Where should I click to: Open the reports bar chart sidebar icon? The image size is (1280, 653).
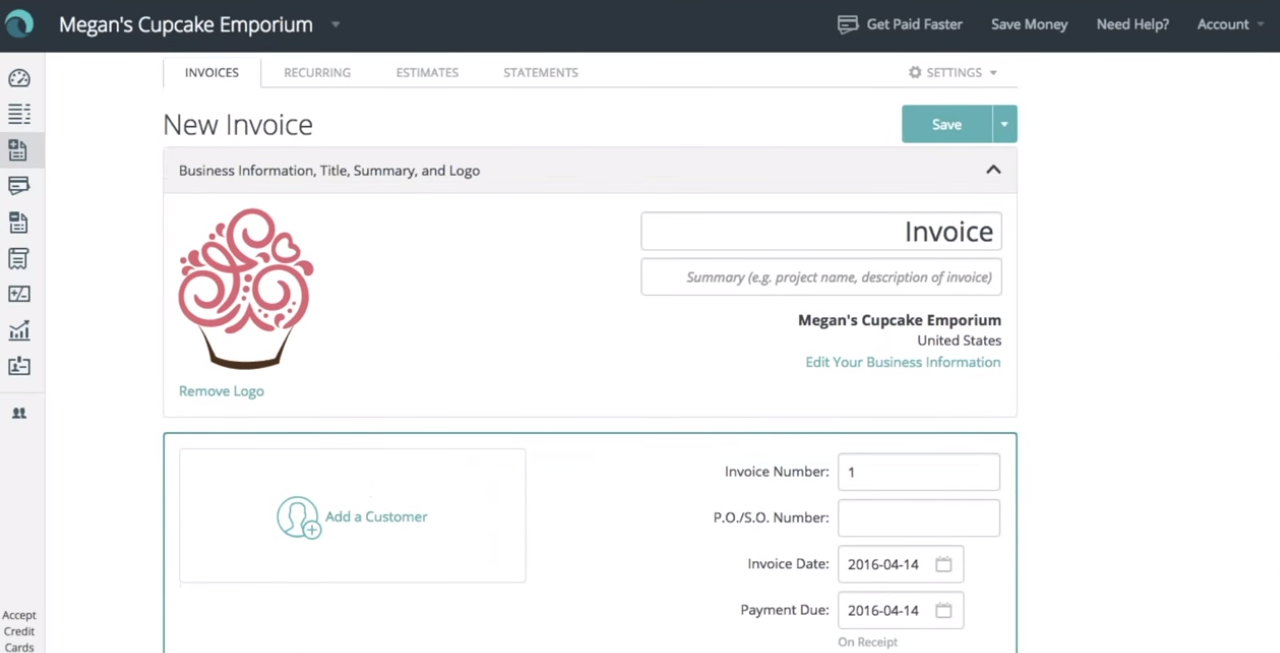tap(19, 330)
